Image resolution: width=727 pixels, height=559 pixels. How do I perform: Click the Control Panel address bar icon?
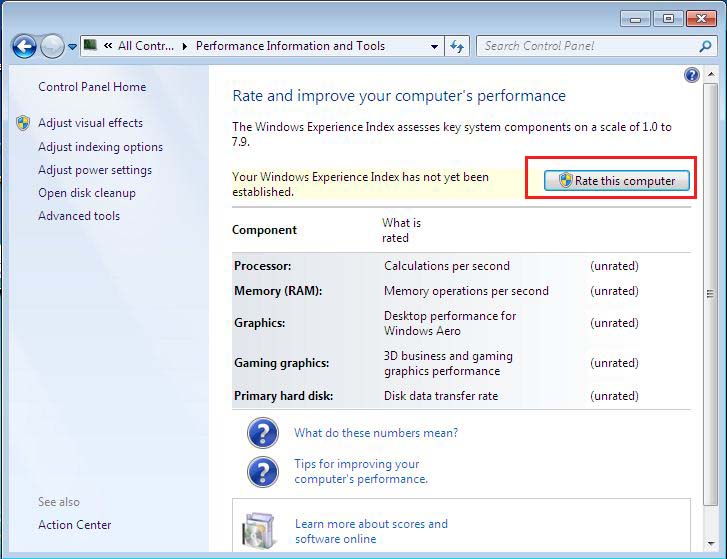[90, 45]
